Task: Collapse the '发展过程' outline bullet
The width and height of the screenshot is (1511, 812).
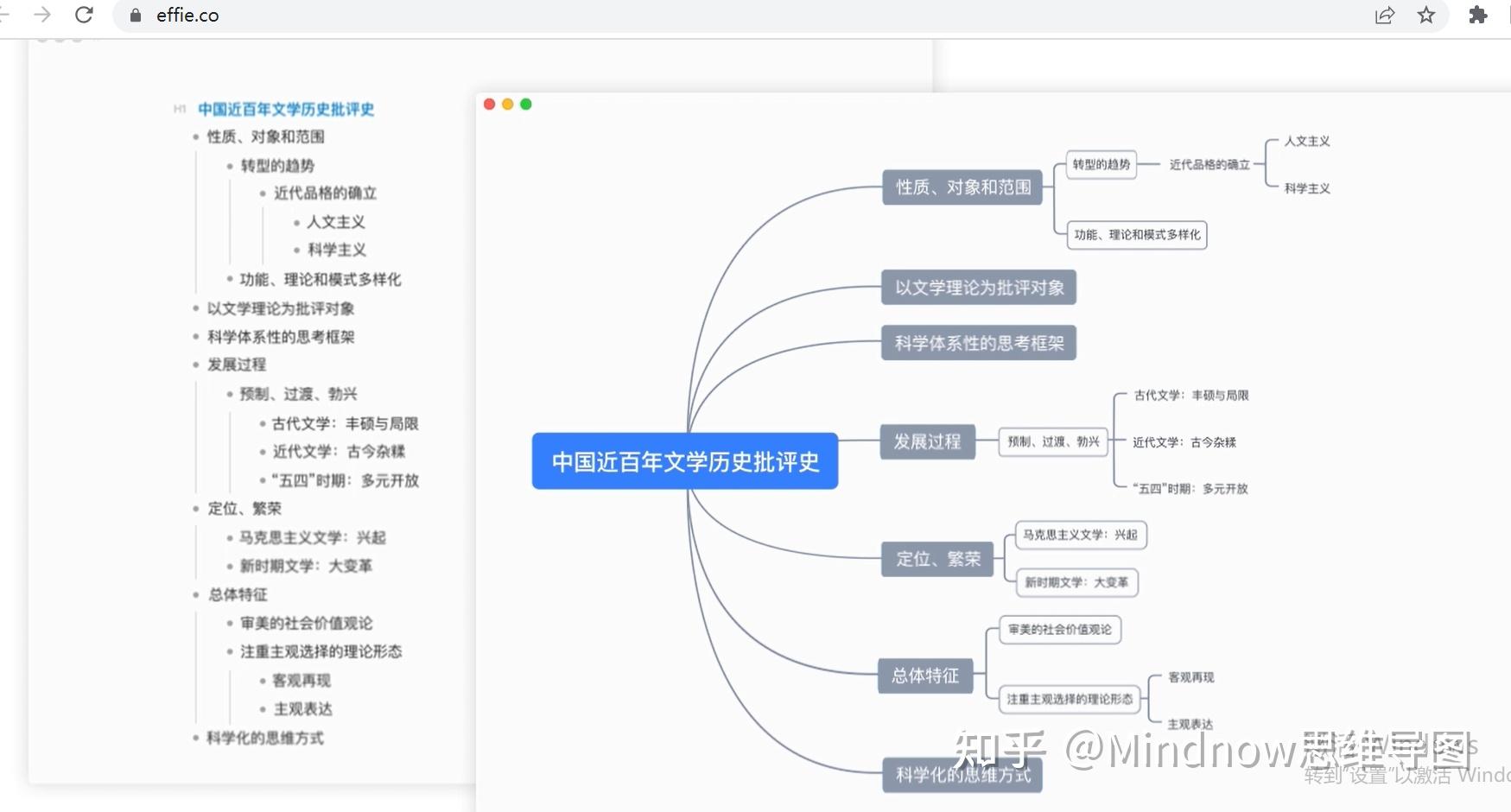Action: point(197,365)
